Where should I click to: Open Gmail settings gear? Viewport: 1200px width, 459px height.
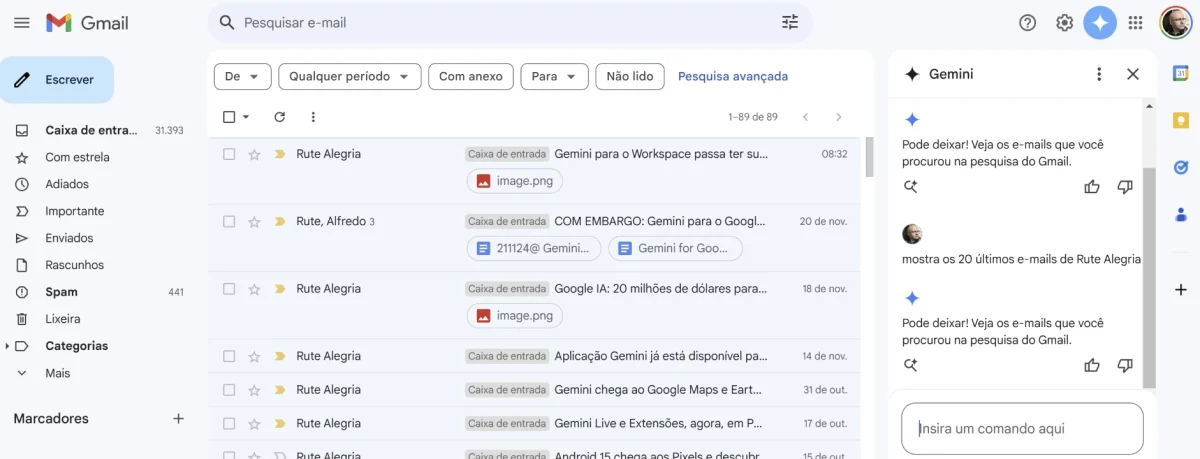[1064, 22]
